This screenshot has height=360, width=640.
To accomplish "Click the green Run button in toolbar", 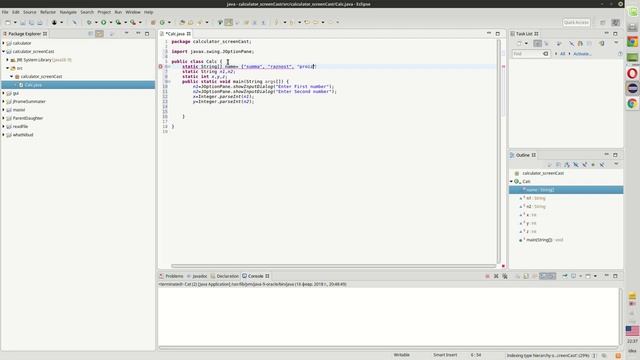I will (104, 22).
